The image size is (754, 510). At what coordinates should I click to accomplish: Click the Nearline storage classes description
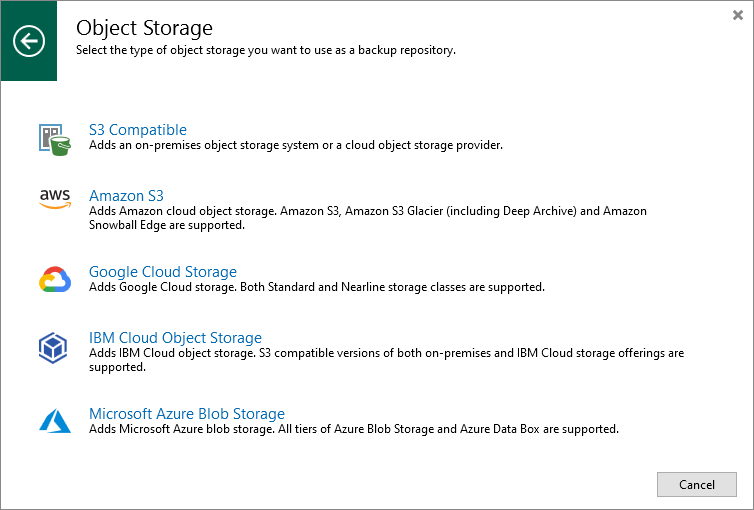pos(317,287)
